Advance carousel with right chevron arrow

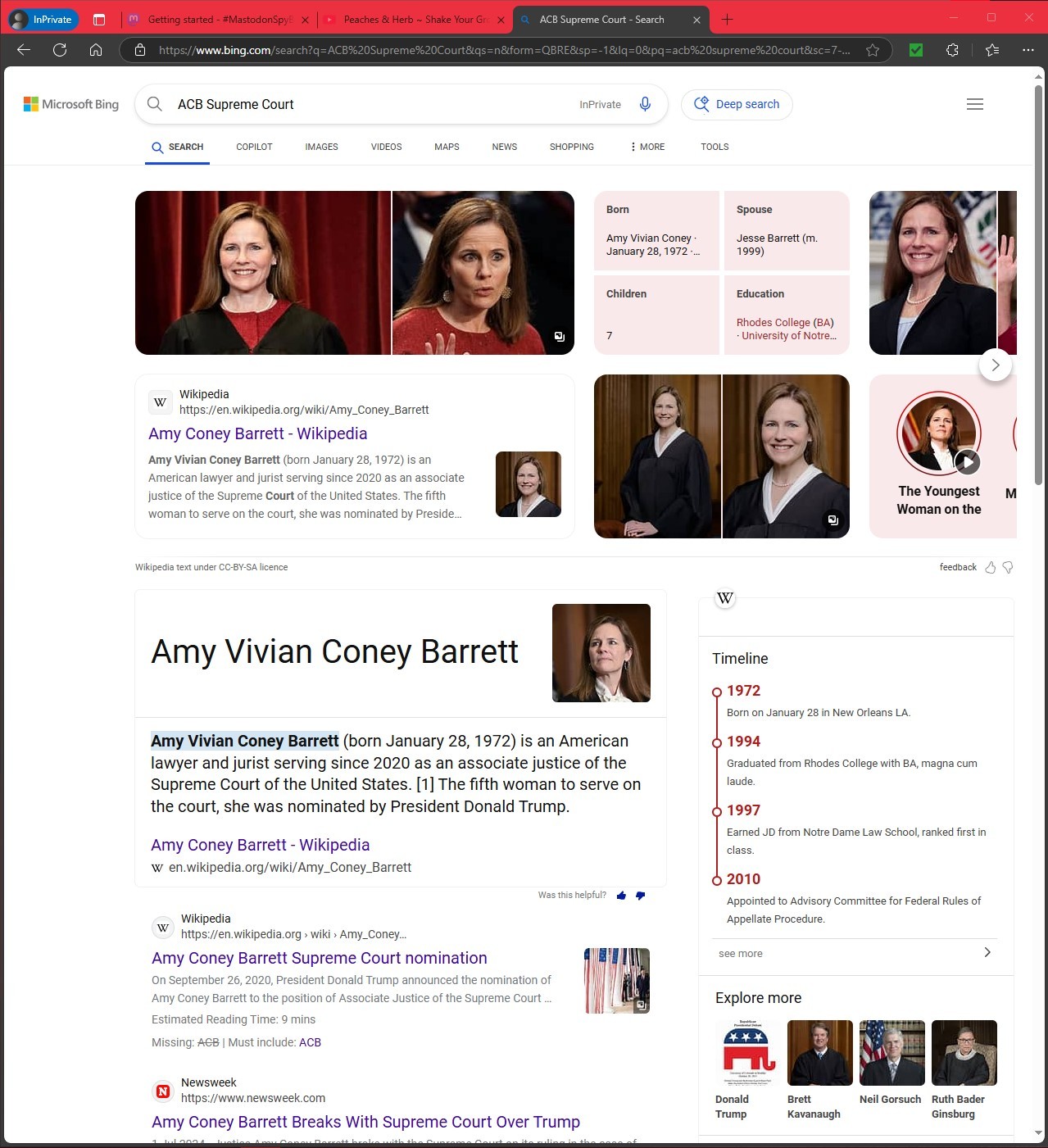pyautogui.click(x=996, y=365)
